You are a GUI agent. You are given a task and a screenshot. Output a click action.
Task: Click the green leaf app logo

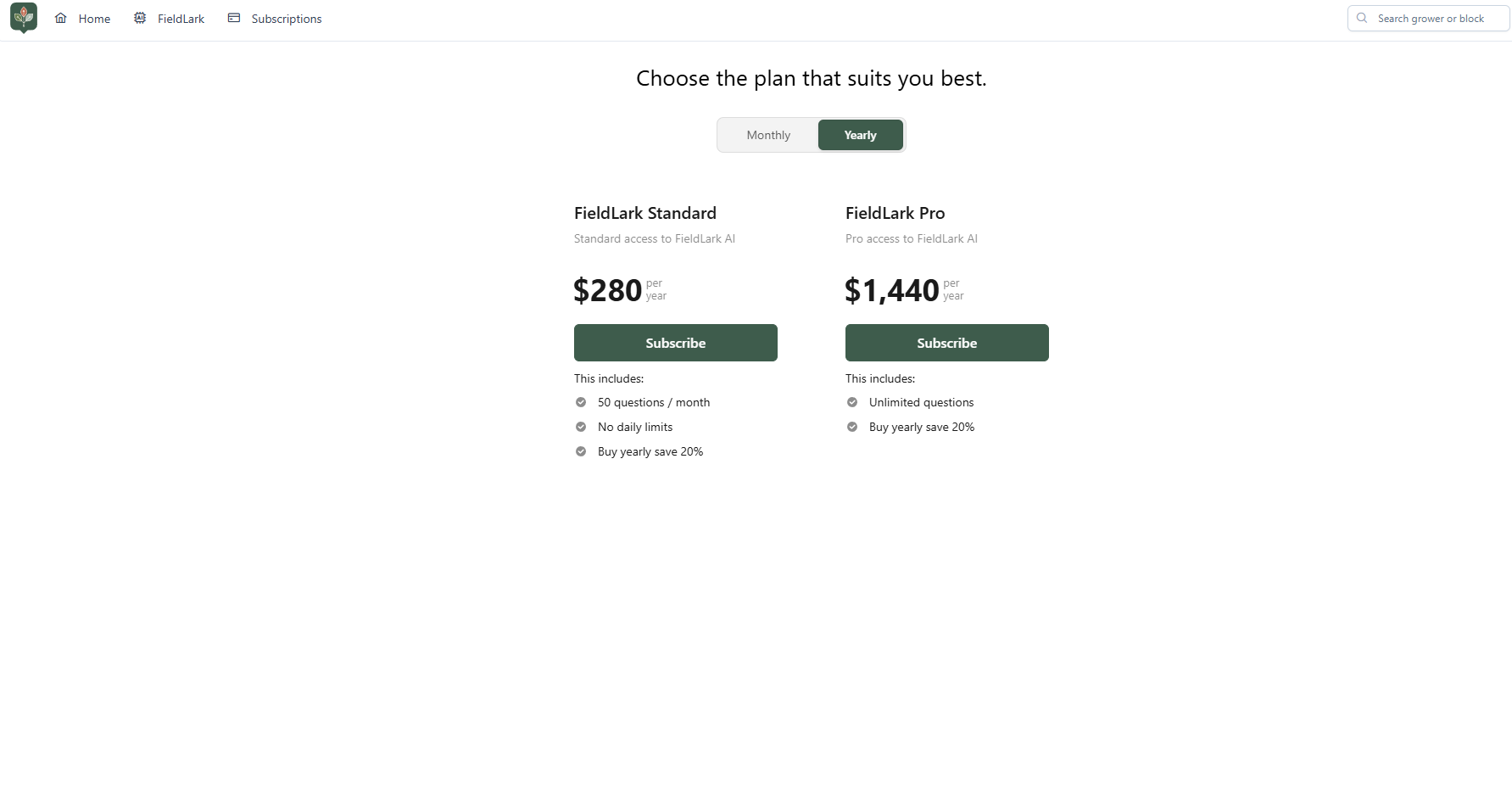point(24,18)
